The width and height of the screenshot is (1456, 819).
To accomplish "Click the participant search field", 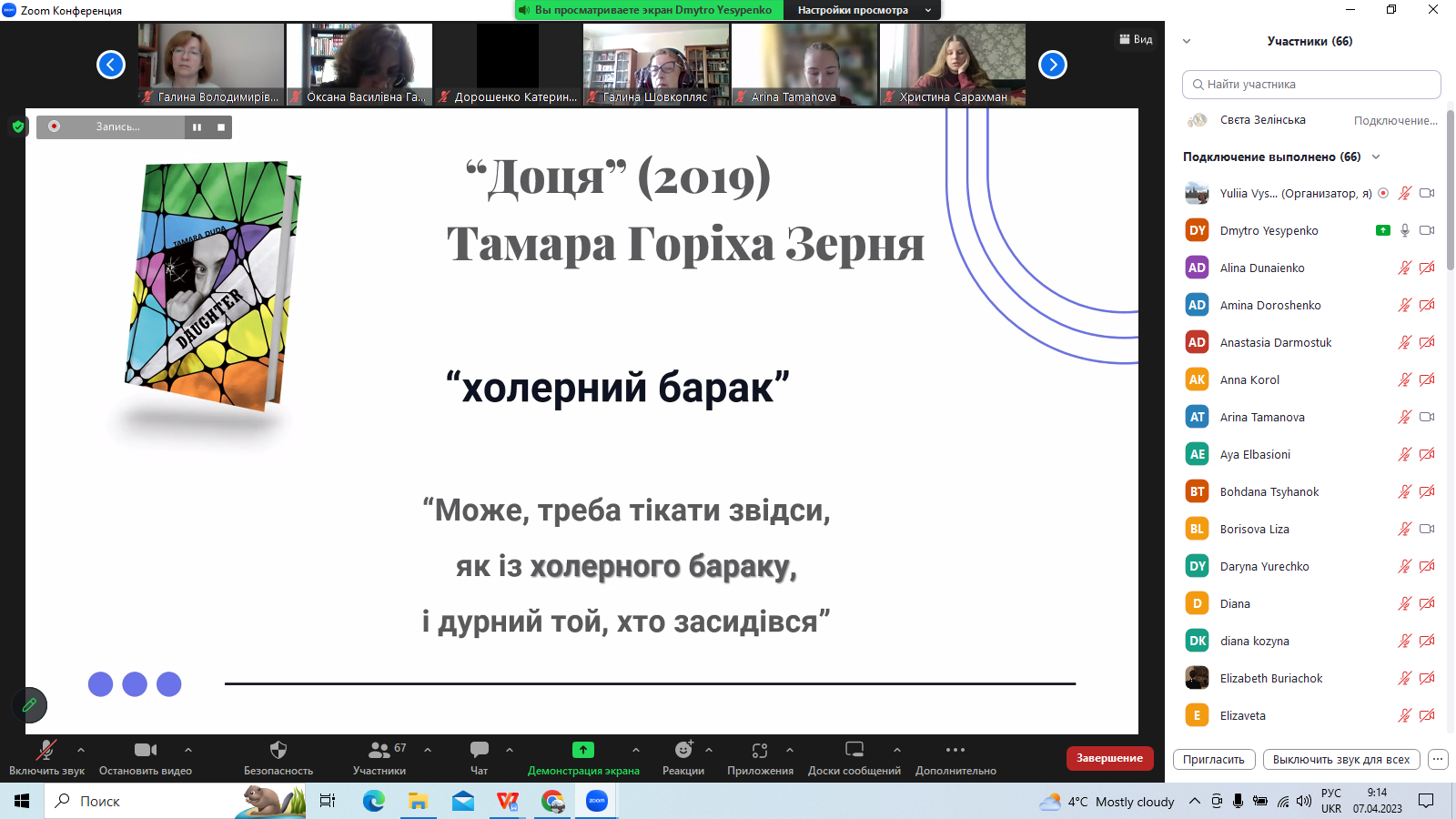I will [1311, 85].
